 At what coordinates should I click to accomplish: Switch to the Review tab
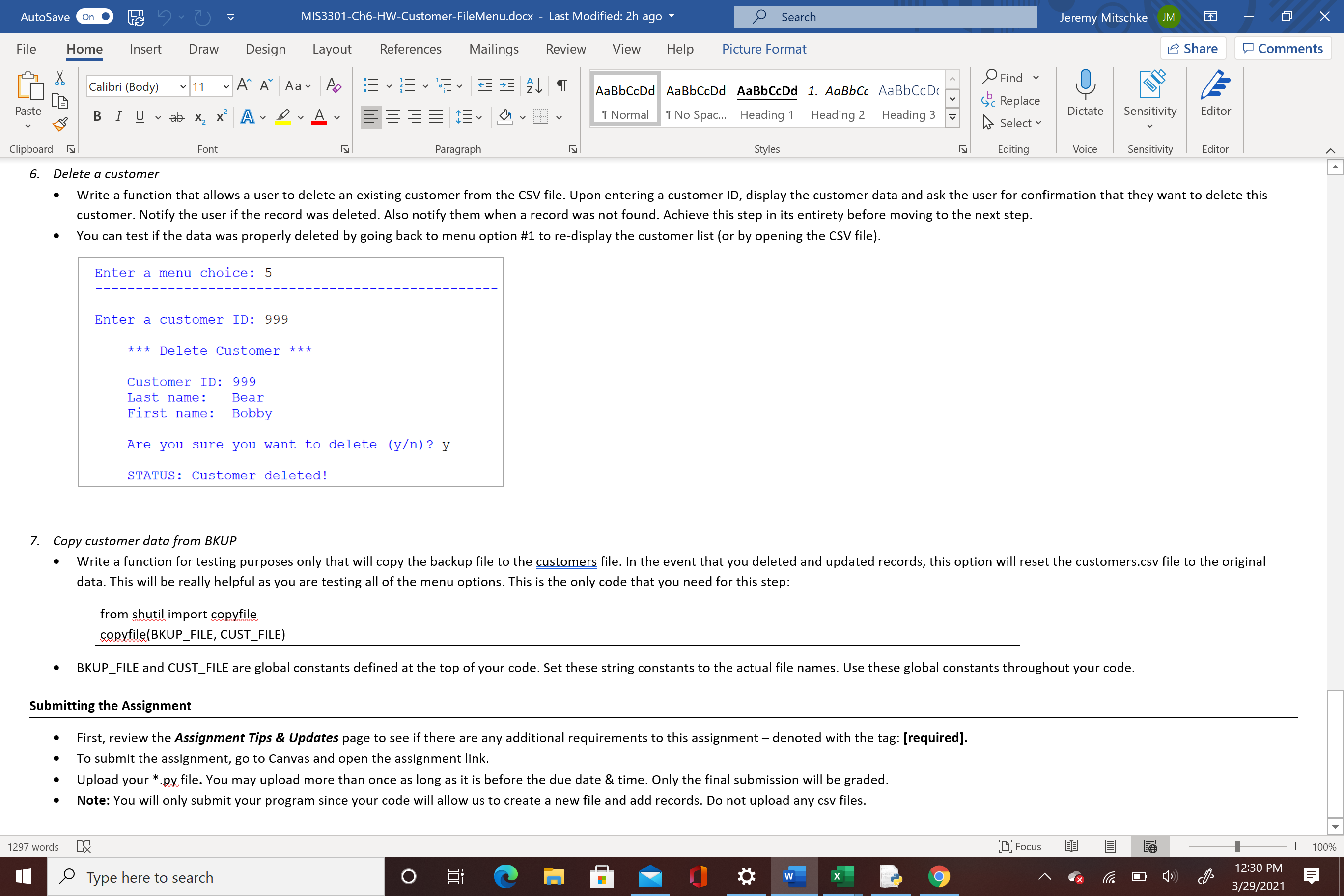point(565,49)
